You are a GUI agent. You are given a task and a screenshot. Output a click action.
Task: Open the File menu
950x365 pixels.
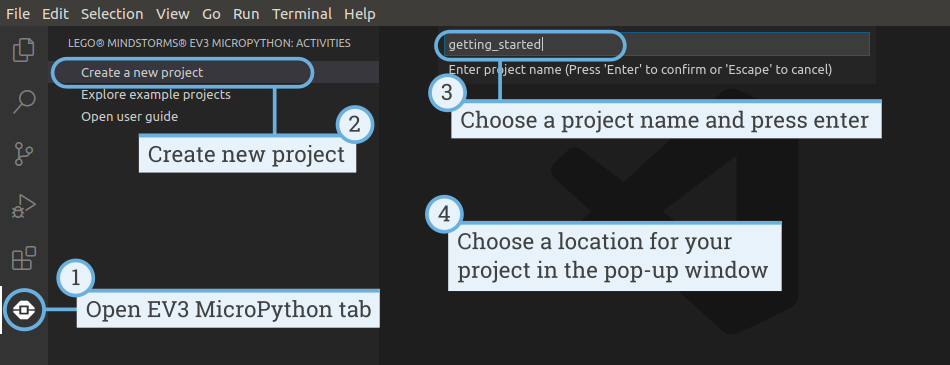click(18, 13)
